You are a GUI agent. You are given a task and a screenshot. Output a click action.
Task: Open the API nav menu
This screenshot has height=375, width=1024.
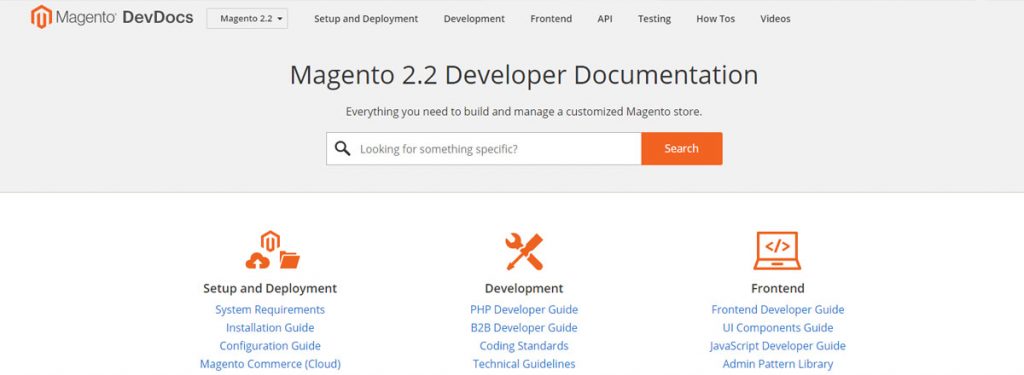[x=605, y=19]
